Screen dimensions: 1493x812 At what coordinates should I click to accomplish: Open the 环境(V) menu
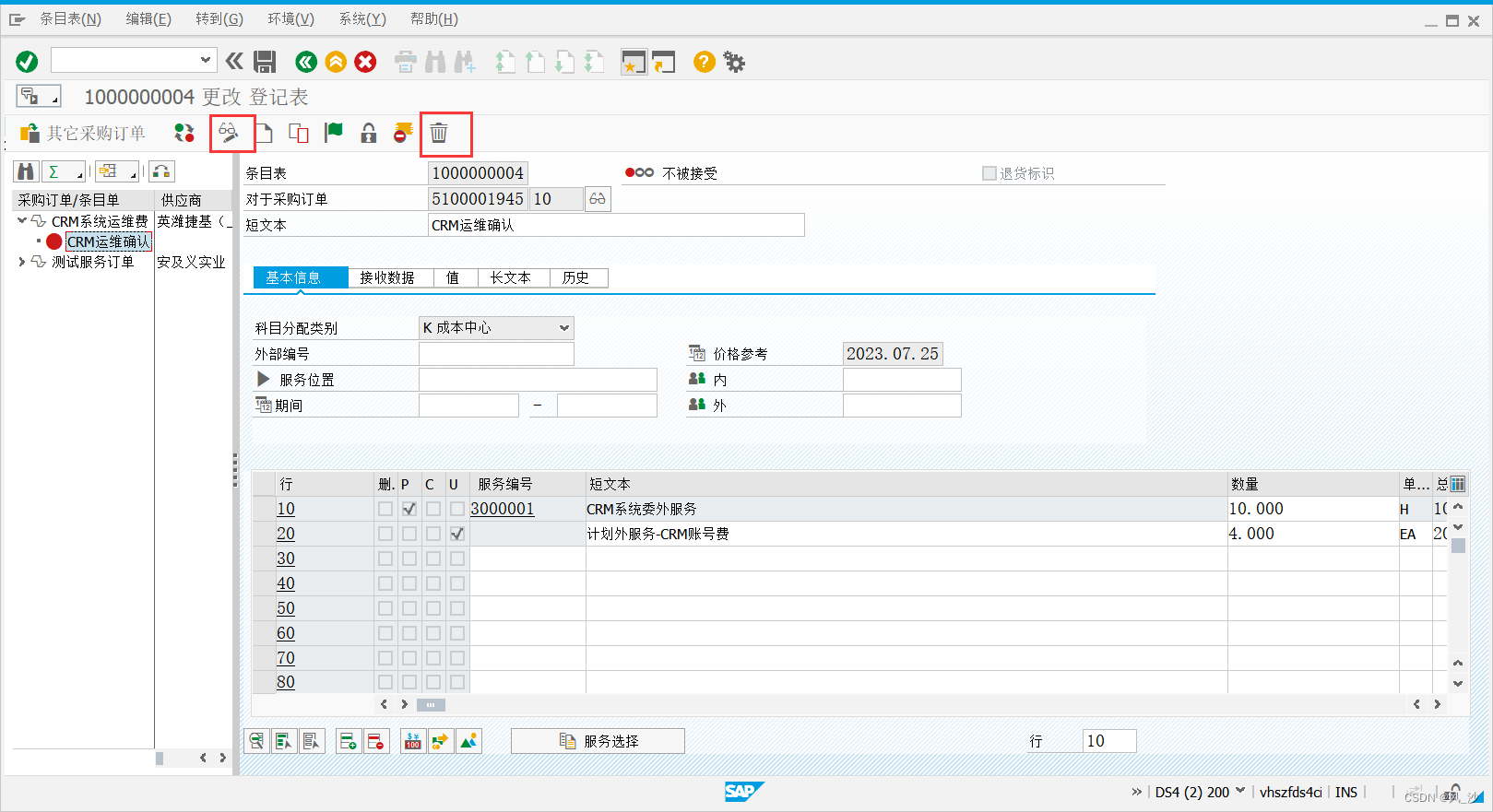290,18
